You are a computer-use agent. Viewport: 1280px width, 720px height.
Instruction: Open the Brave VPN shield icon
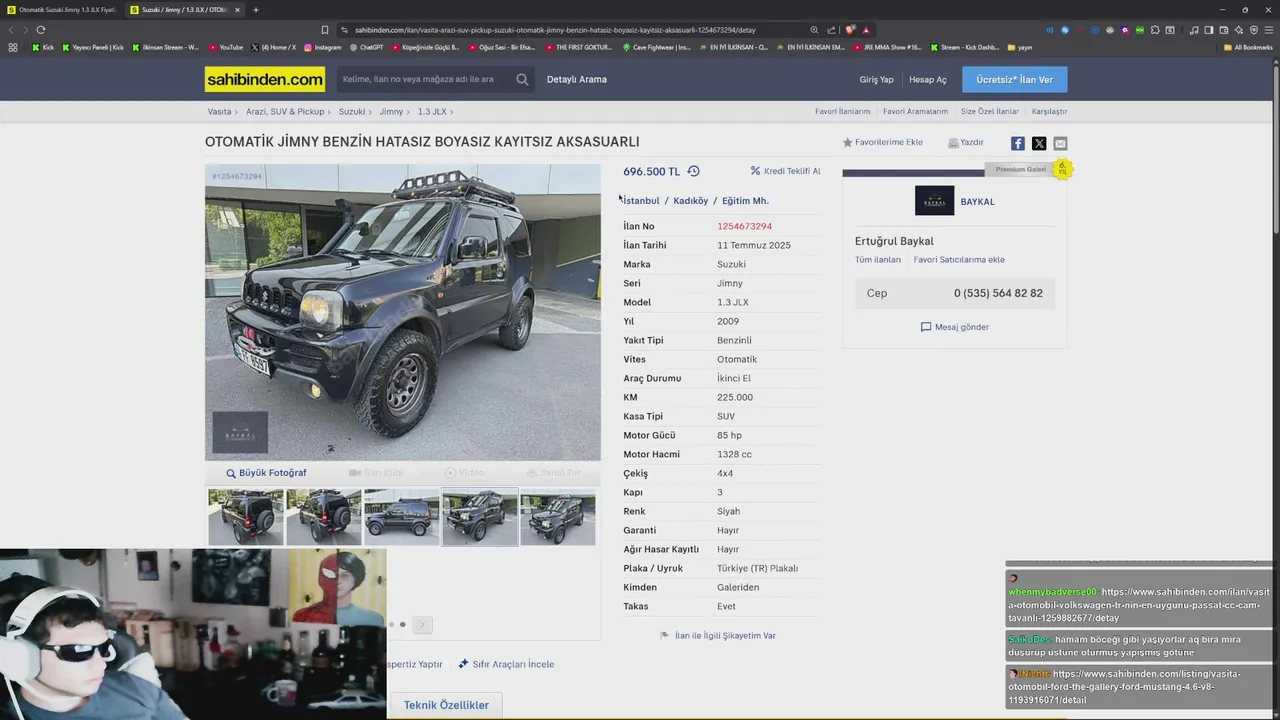pos(1254,30)
